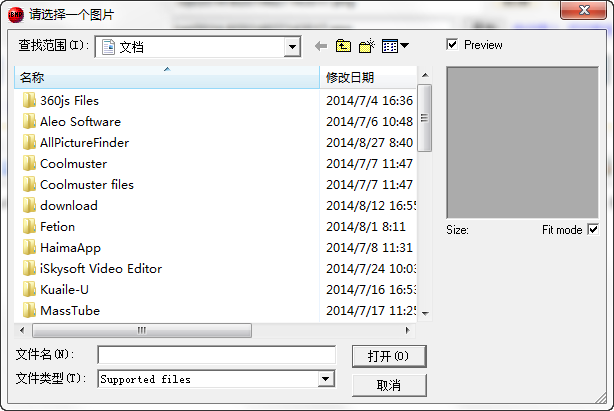614x411 pixels.
Task: Click the 打开 button
Action: 389,356
